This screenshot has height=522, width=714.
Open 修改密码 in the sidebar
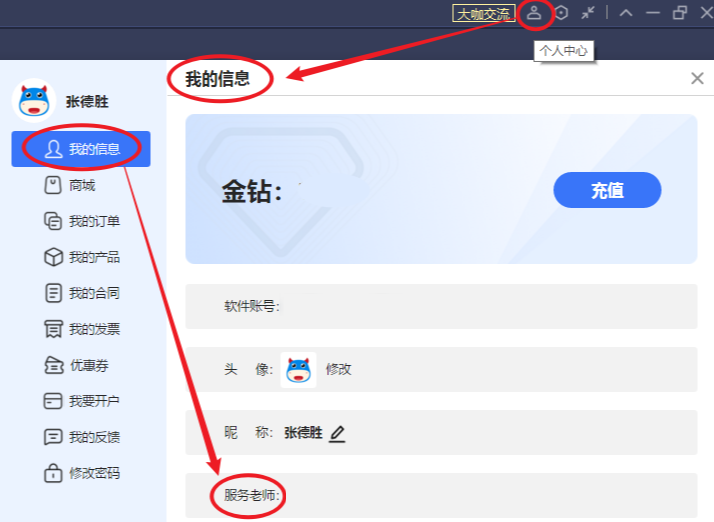tap(82, 473)
